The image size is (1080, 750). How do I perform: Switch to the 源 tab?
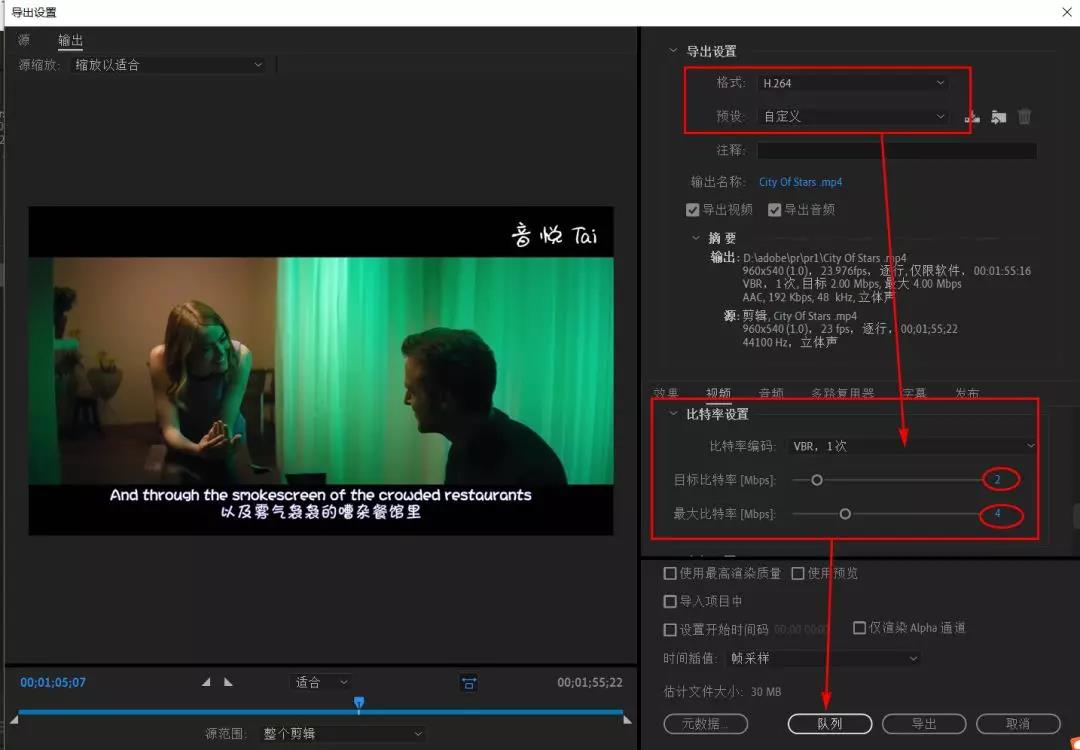(x=24, y=40)
